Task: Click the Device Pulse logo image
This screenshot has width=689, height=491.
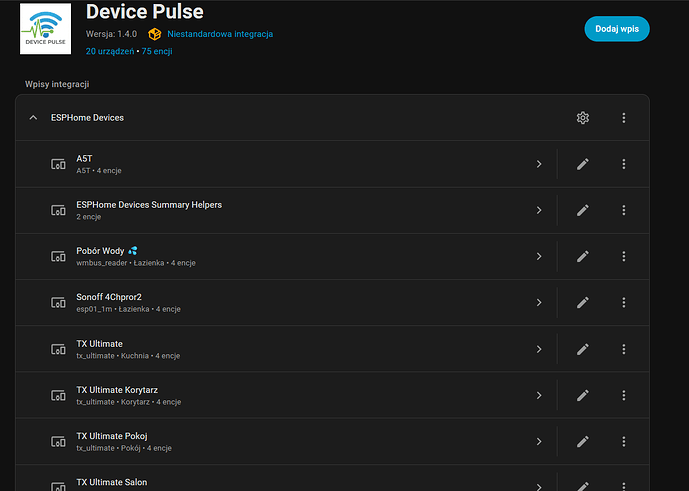Action: (45, 28)
